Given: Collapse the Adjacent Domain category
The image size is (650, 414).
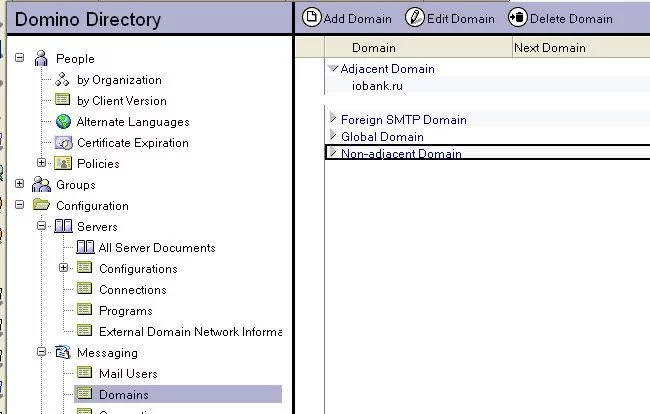Looking at the screenshot, I should (x=333, y=69).
